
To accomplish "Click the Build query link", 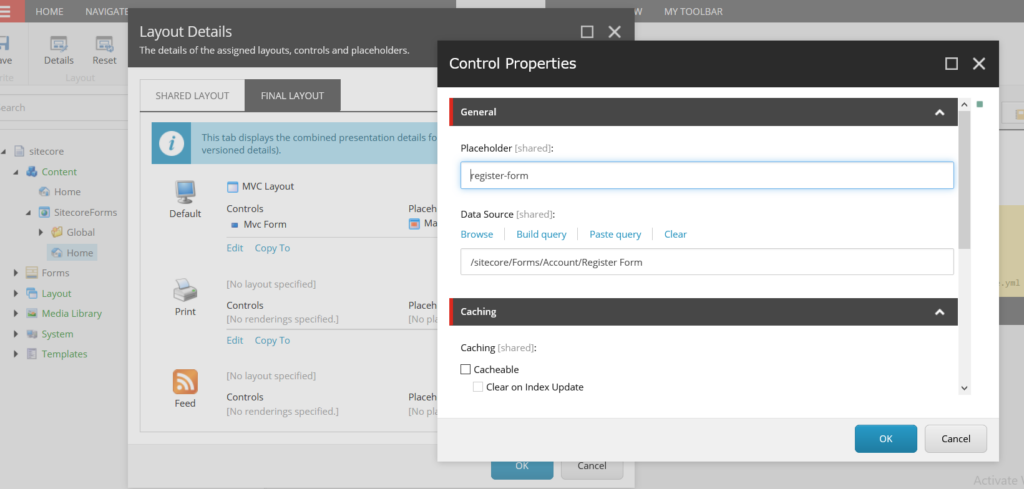I will [x=541, y=234].
